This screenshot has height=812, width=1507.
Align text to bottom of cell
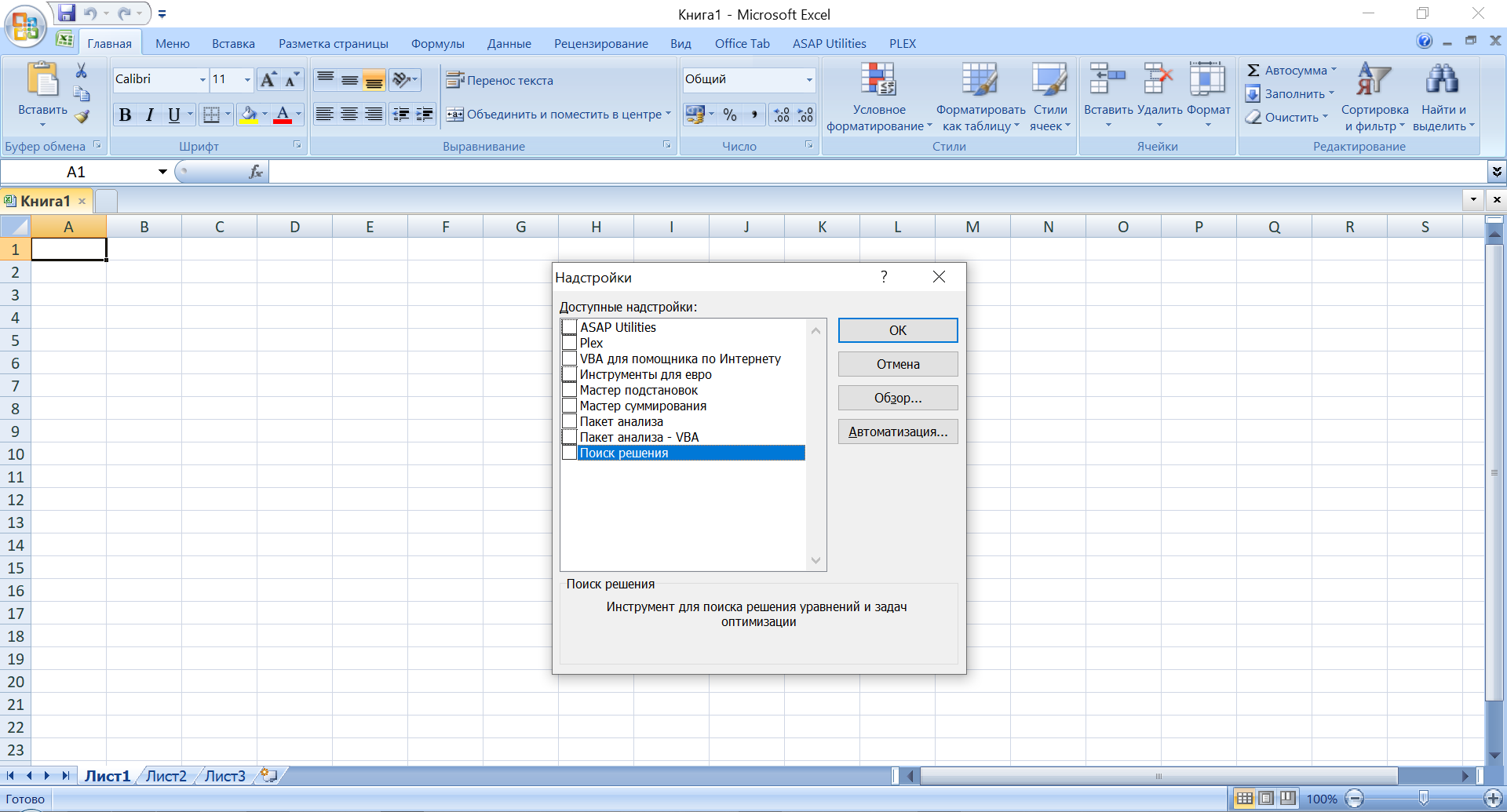(374, 79)
